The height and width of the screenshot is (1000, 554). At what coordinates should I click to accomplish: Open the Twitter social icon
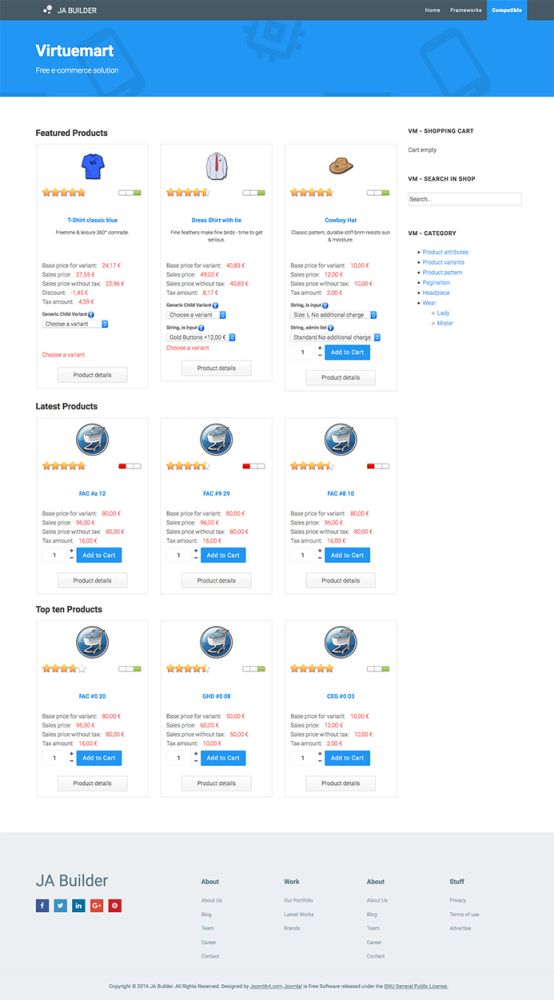(x=60, y=905)
